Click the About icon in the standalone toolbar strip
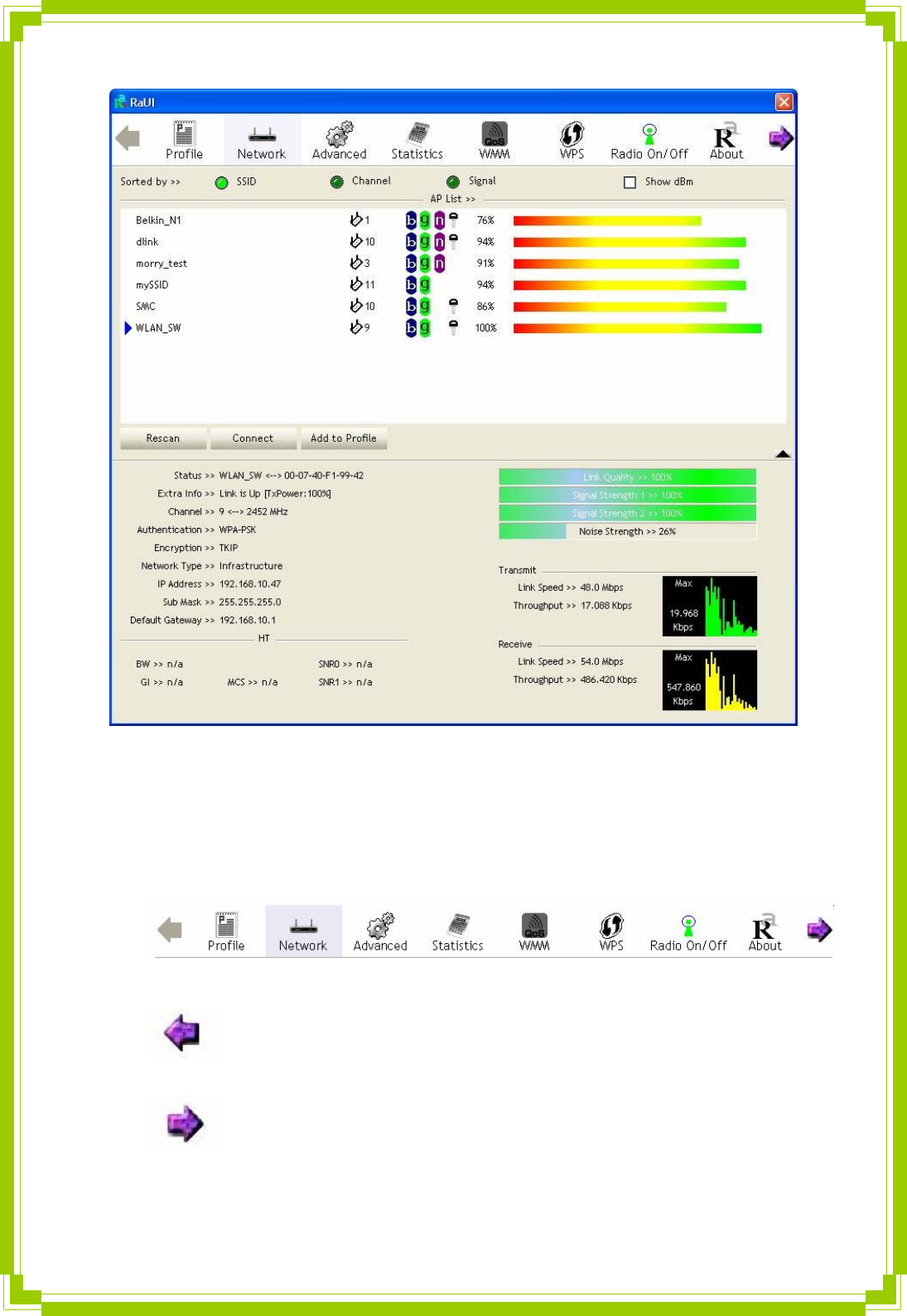The image size is (907, 1316). [x=765, y=931]
